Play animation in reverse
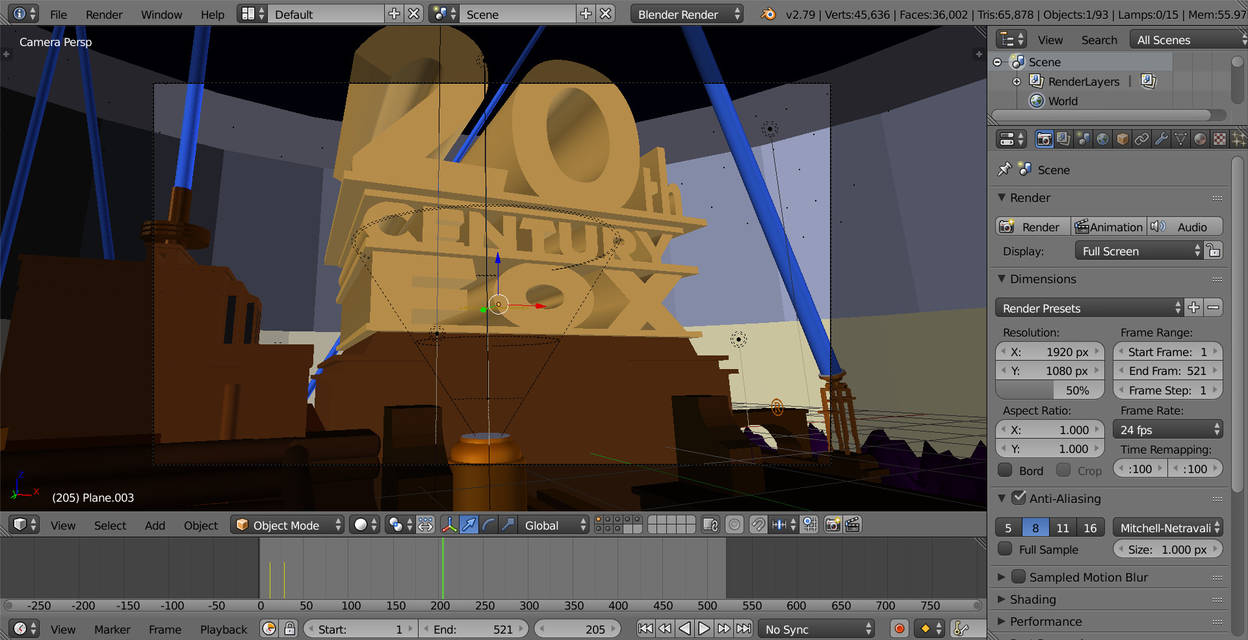Viewport: 1248px width, 640px height. tap(684, 629)
